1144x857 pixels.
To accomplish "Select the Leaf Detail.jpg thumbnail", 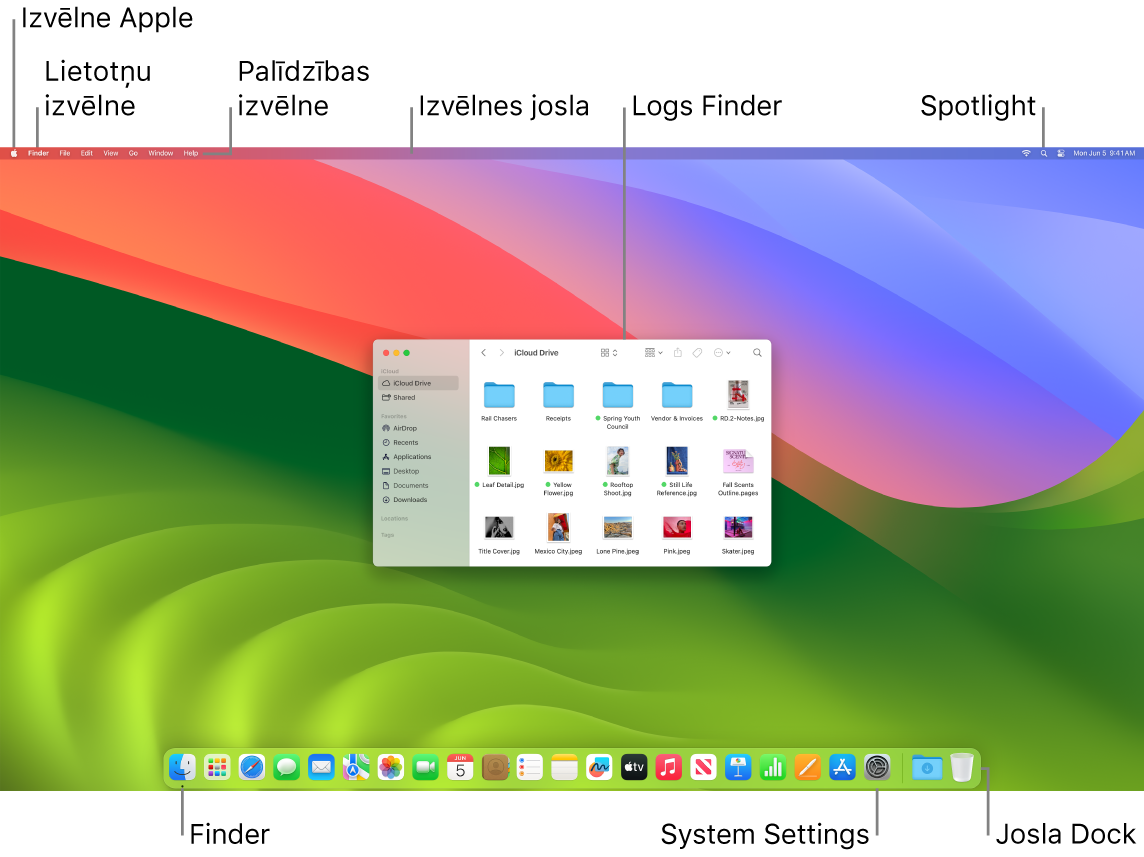I will click(498, 460).
